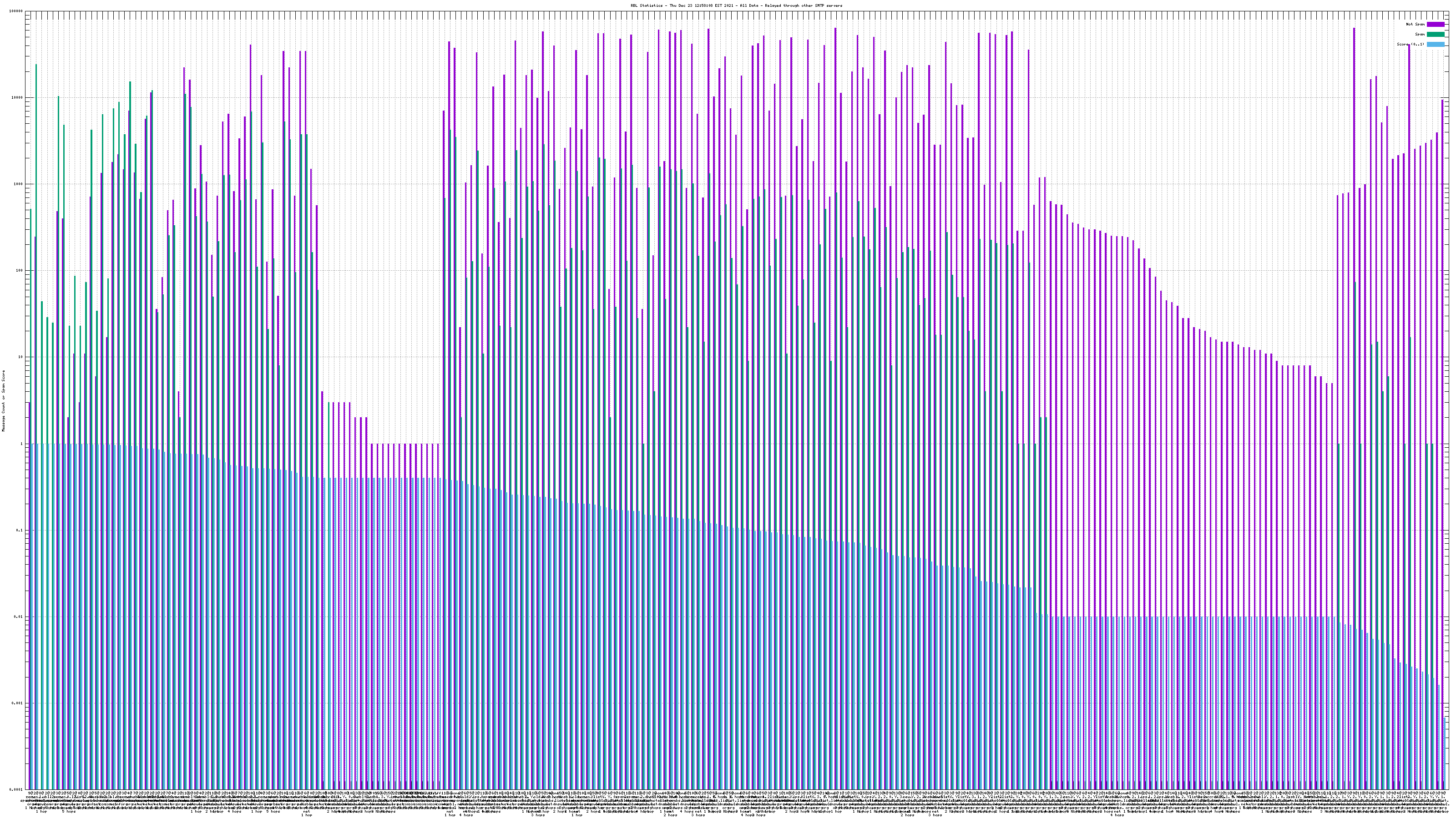Image resolution: width=1456 pixels, height=819 pixels.
Task: Click the 100000 y-axis tick label
Action: (x=16, y=11)
